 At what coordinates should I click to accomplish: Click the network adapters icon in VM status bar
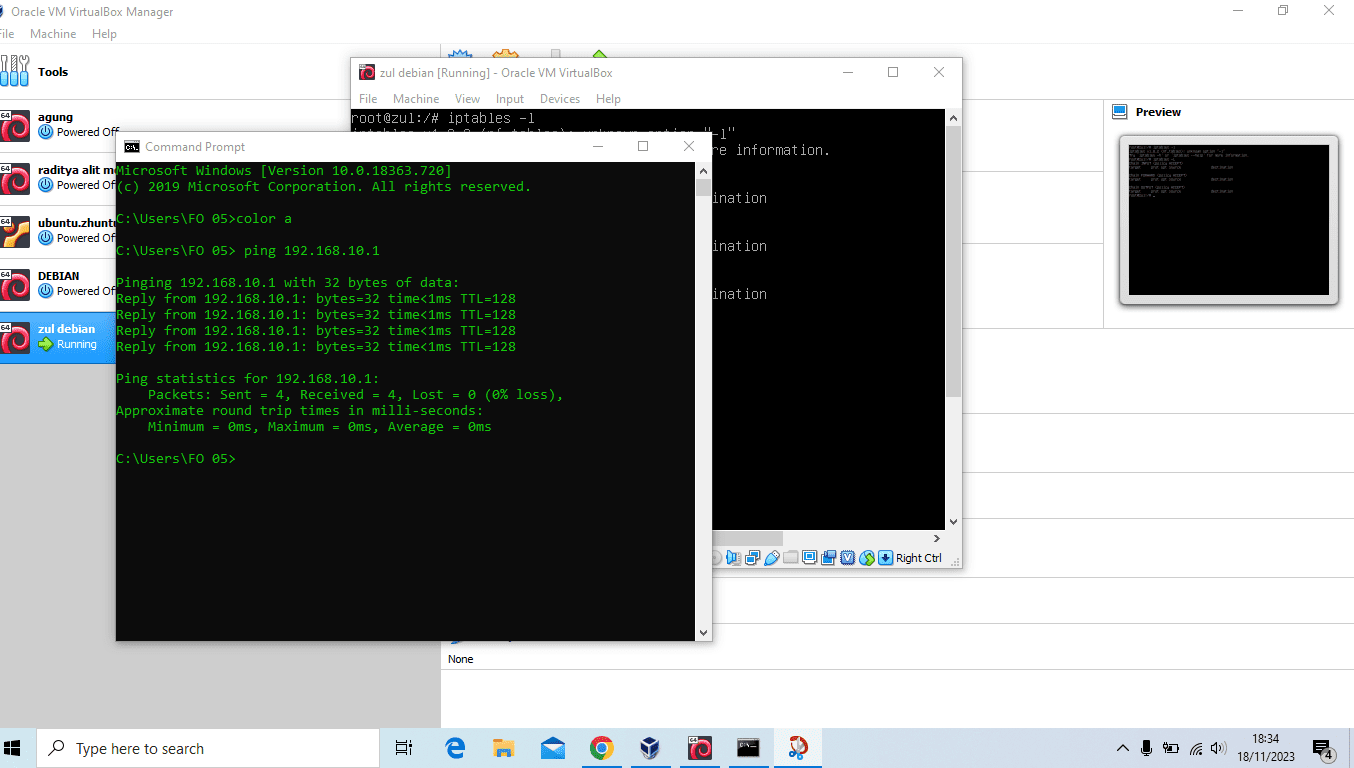click(x=752, y=558)
